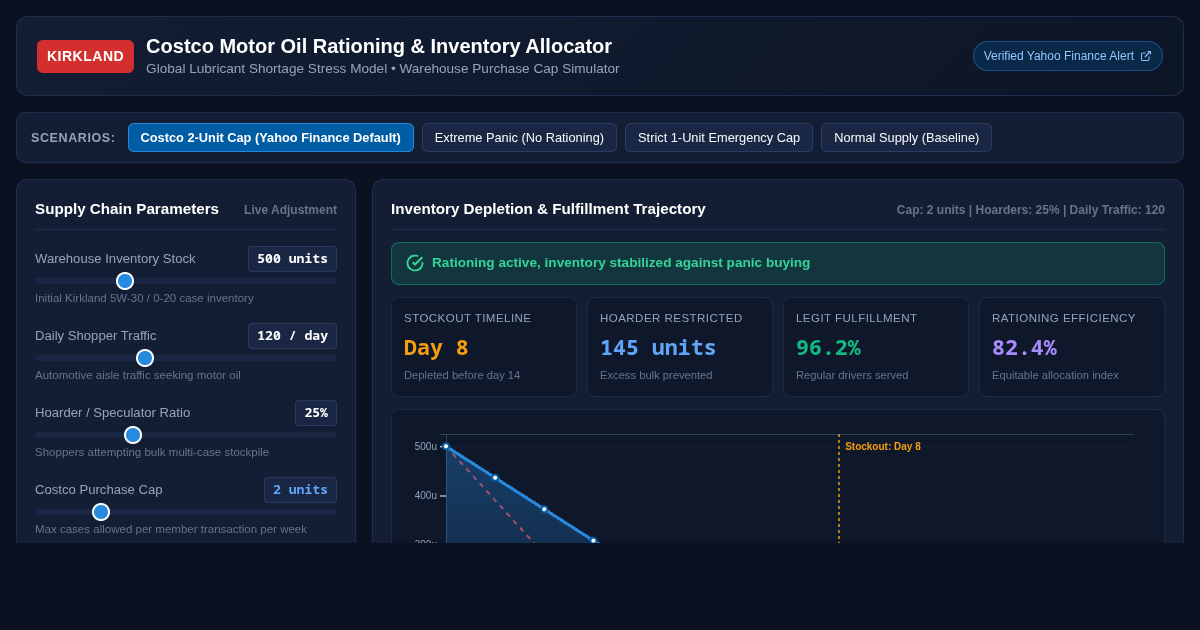The width and height of the screenshot is (1200, 630).
Task: Select Strict 1-Unit Emergency Cap scenario
Action: (x=719, y=137)
